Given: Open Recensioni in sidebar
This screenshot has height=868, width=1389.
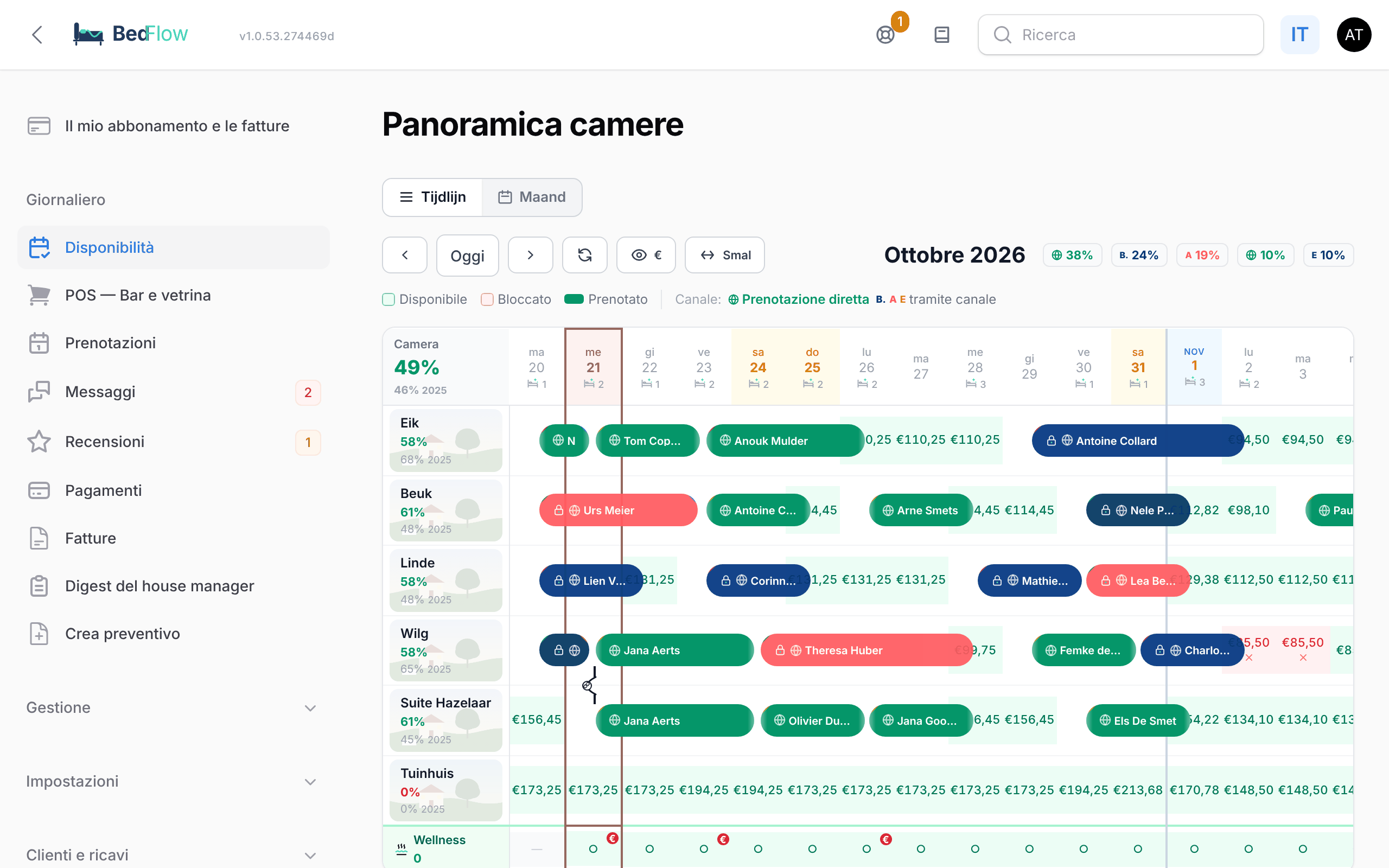Looking at the screenshot, I should point(173,442).
